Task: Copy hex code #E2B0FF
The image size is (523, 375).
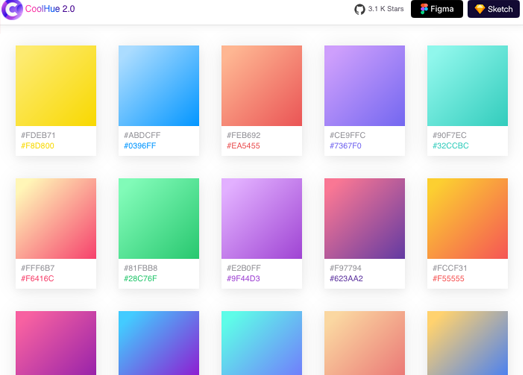Action: click(244, 268)
